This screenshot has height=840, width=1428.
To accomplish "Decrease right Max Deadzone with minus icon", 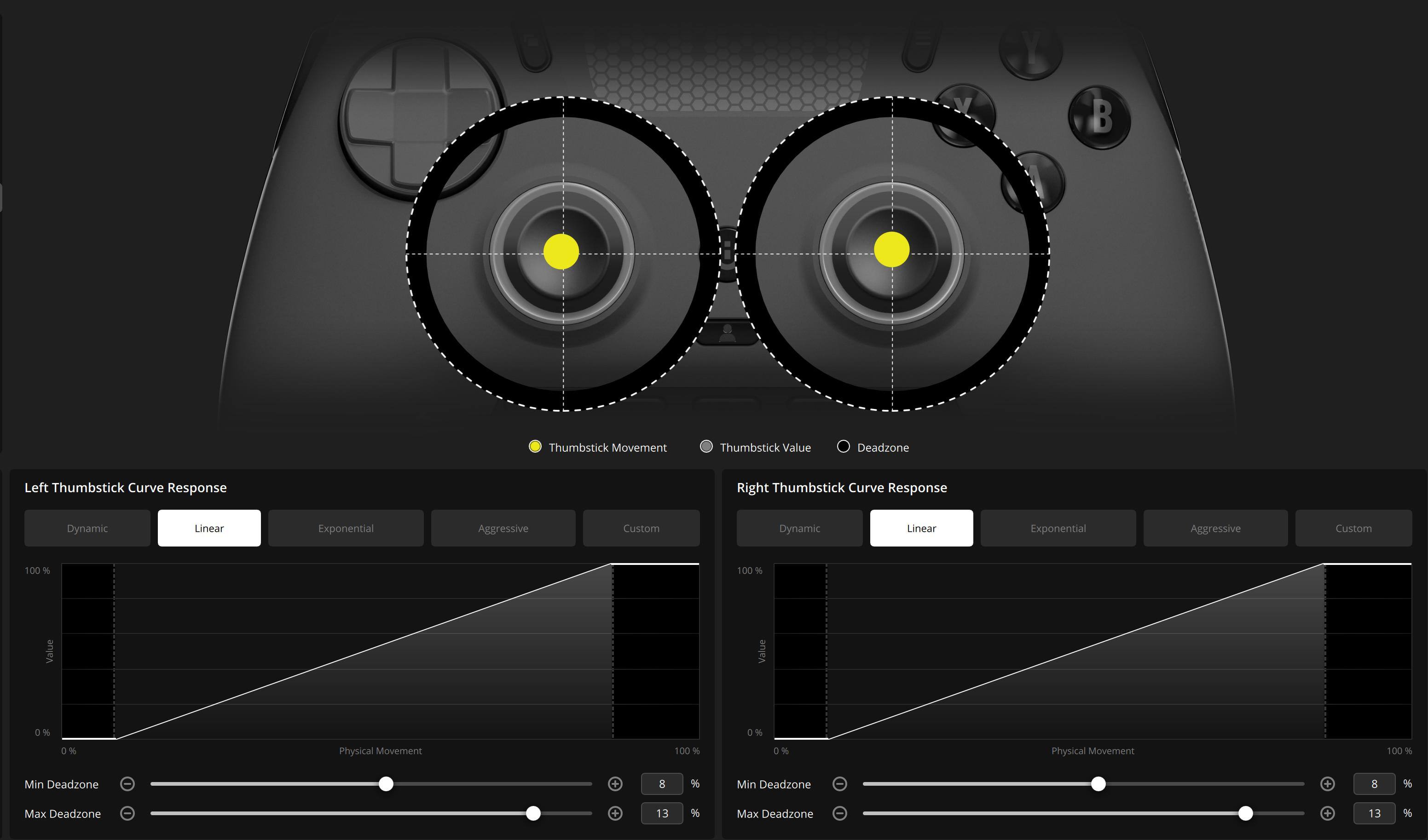I will [840, 813].
